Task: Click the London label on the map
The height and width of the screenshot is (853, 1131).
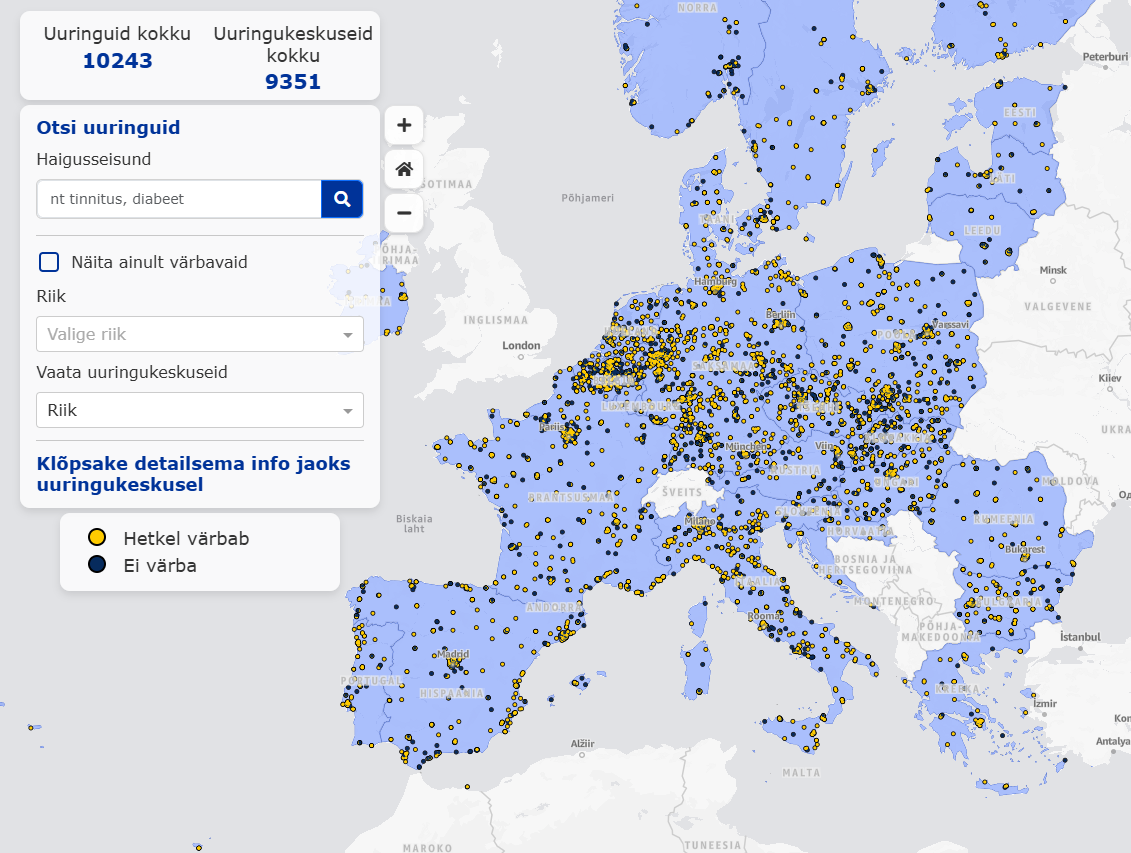Action: [x=521, y=346]
